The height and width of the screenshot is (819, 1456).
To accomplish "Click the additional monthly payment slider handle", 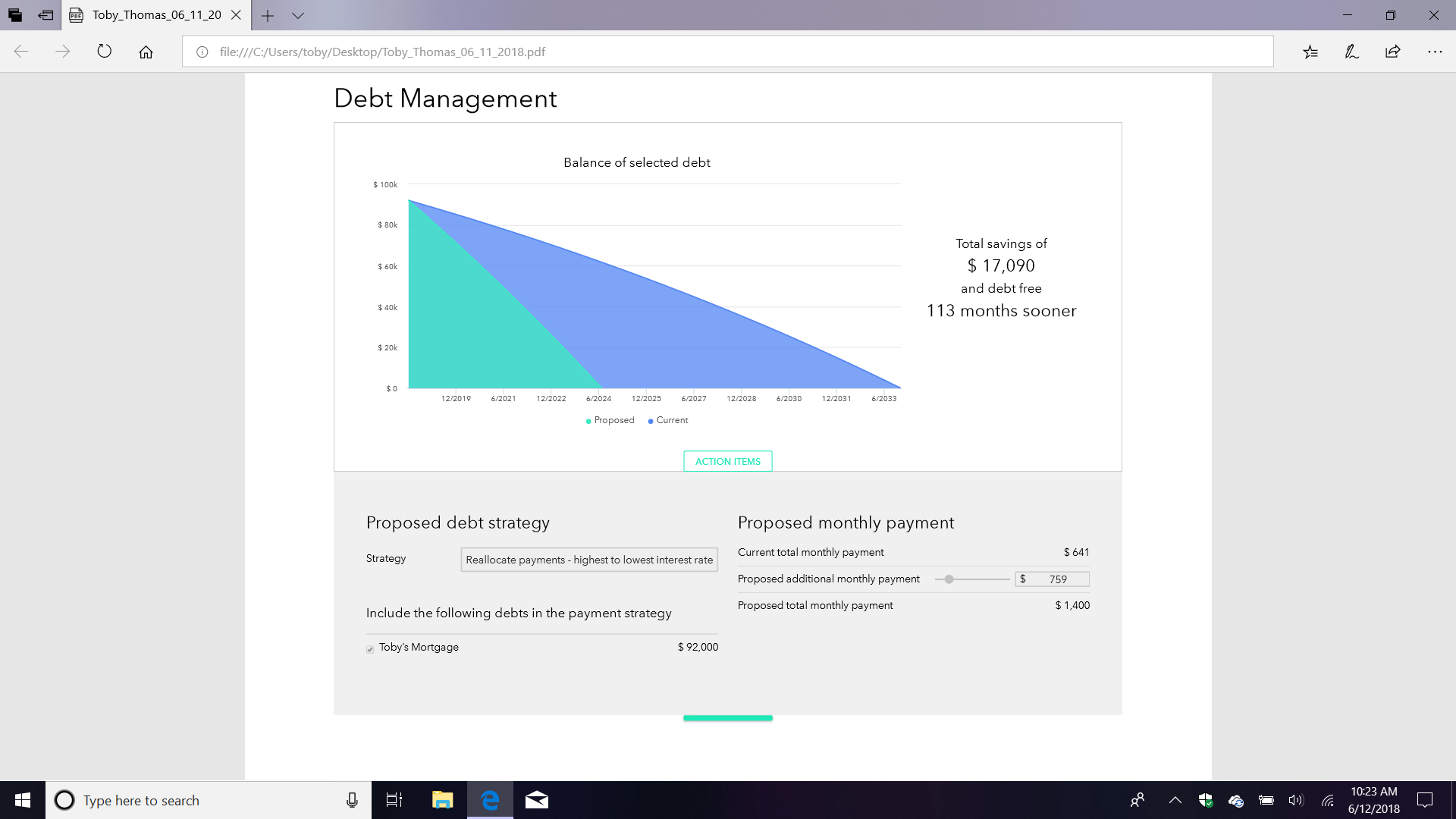I will pyautogui.click(x=949, y=579).
